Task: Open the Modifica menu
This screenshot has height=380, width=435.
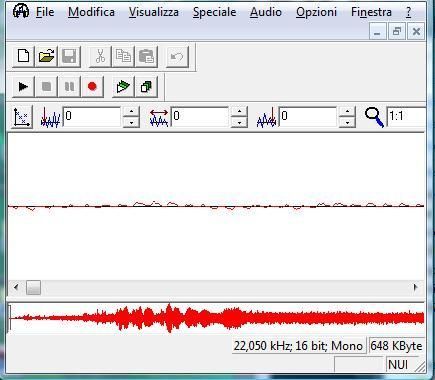Action: pos(91,12)
